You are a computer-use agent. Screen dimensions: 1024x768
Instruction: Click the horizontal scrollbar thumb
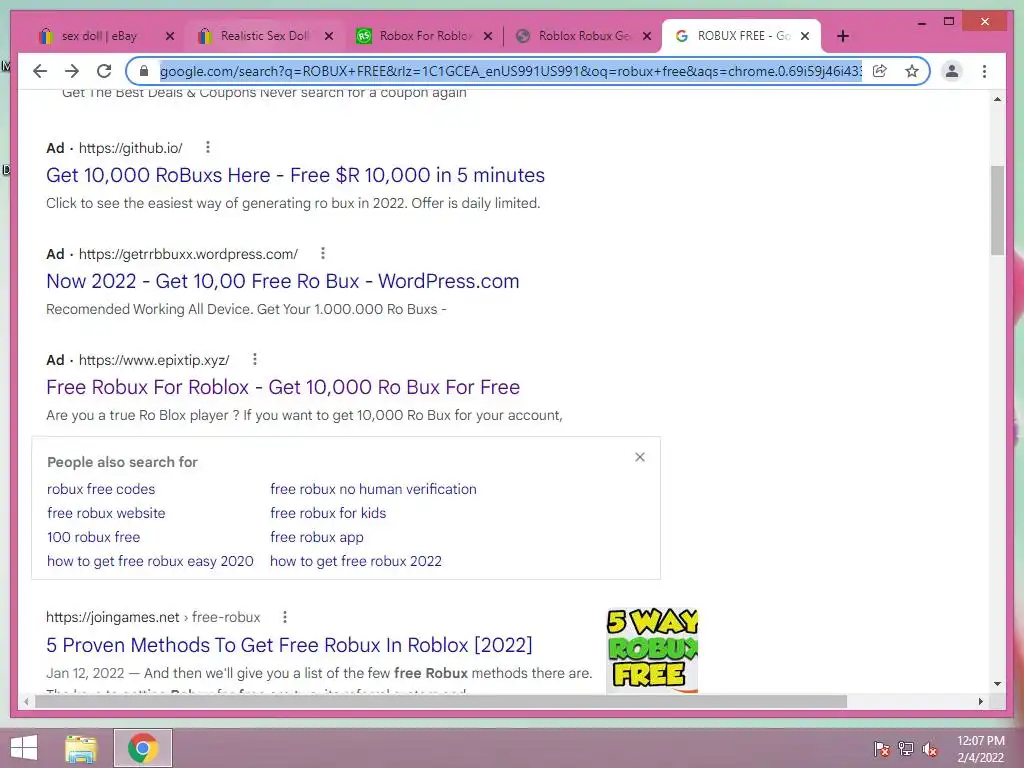441,701
